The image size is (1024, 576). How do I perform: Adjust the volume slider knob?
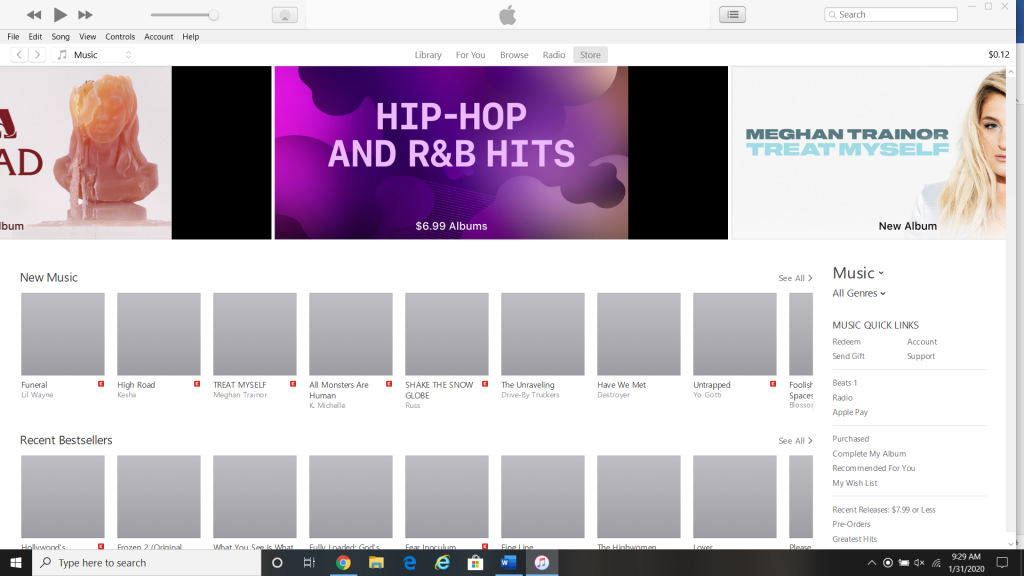213,15
